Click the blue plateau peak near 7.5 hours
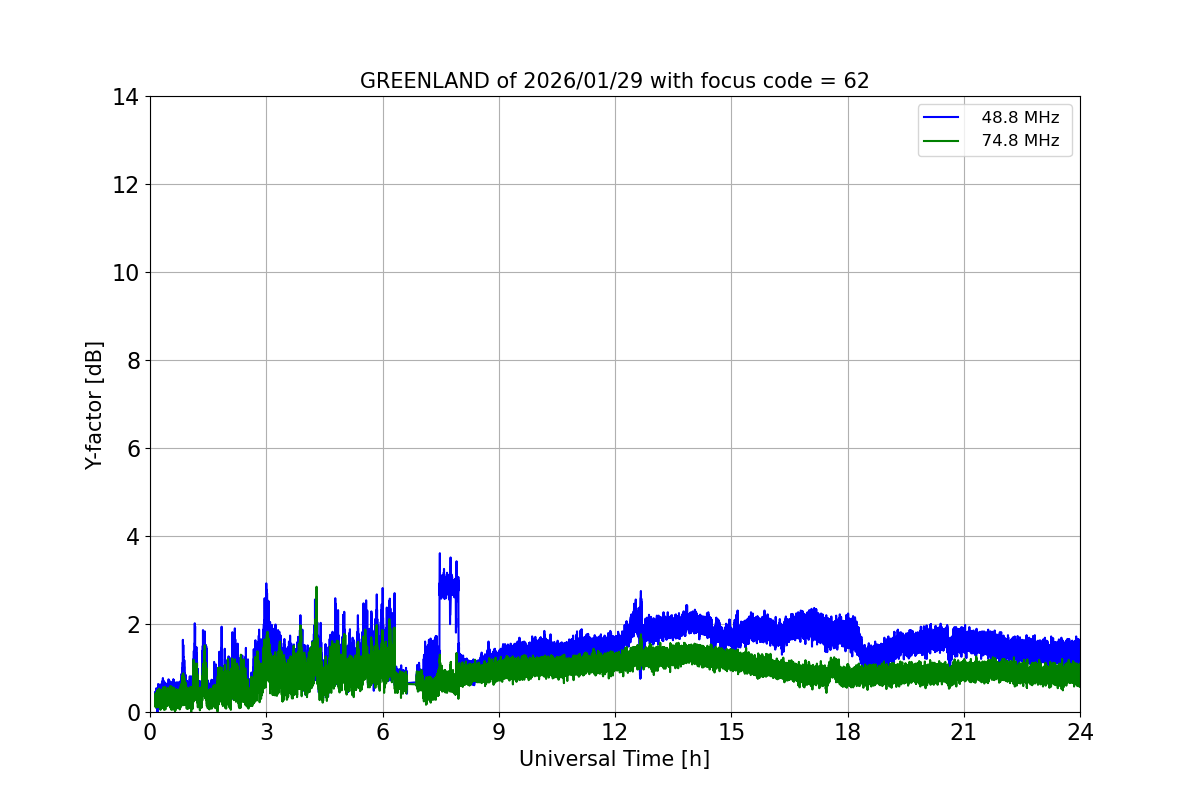 tap(448, 585)
